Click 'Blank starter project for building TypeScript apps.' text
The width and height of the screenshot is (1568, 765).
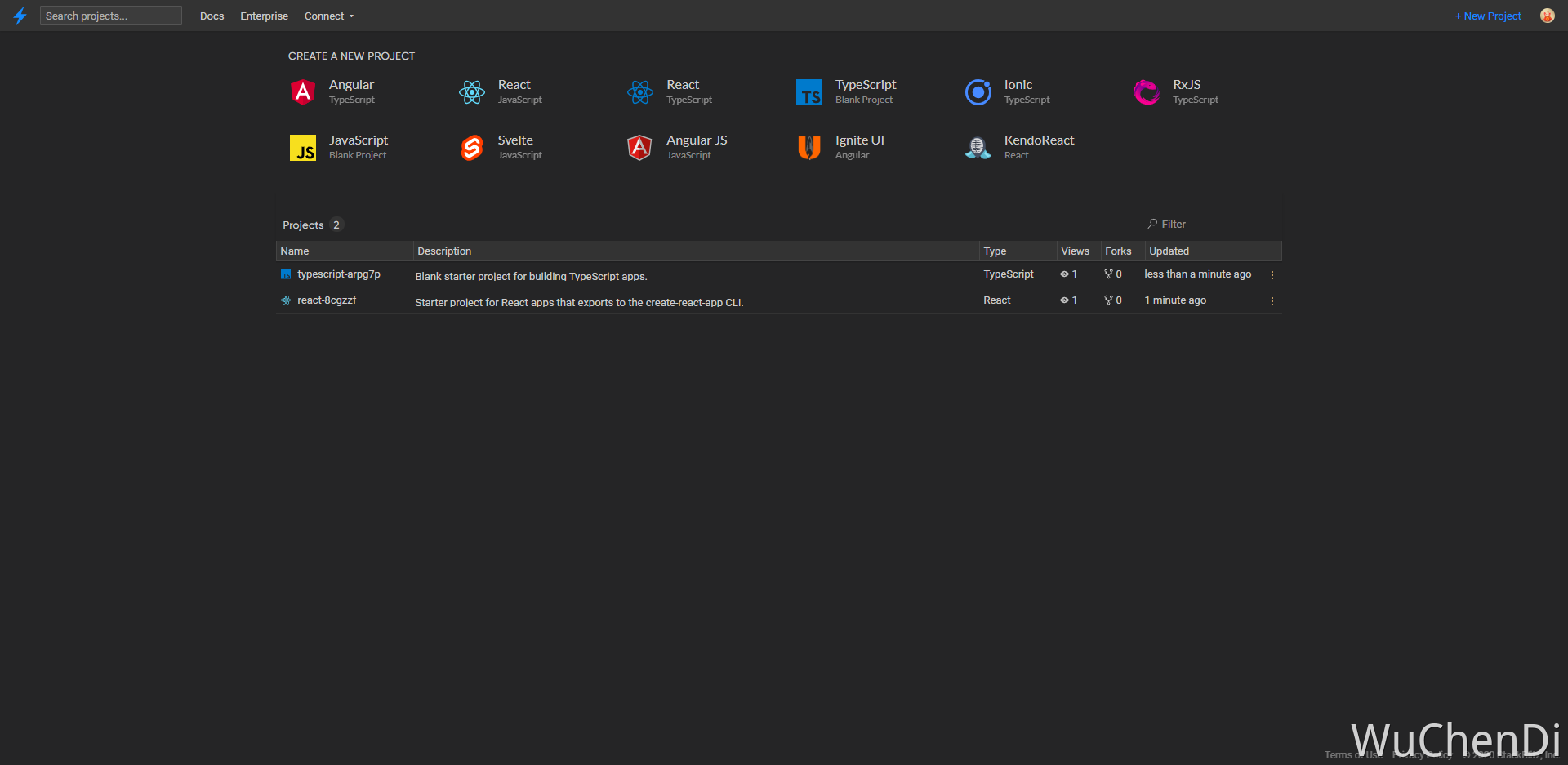click(531, 277)
